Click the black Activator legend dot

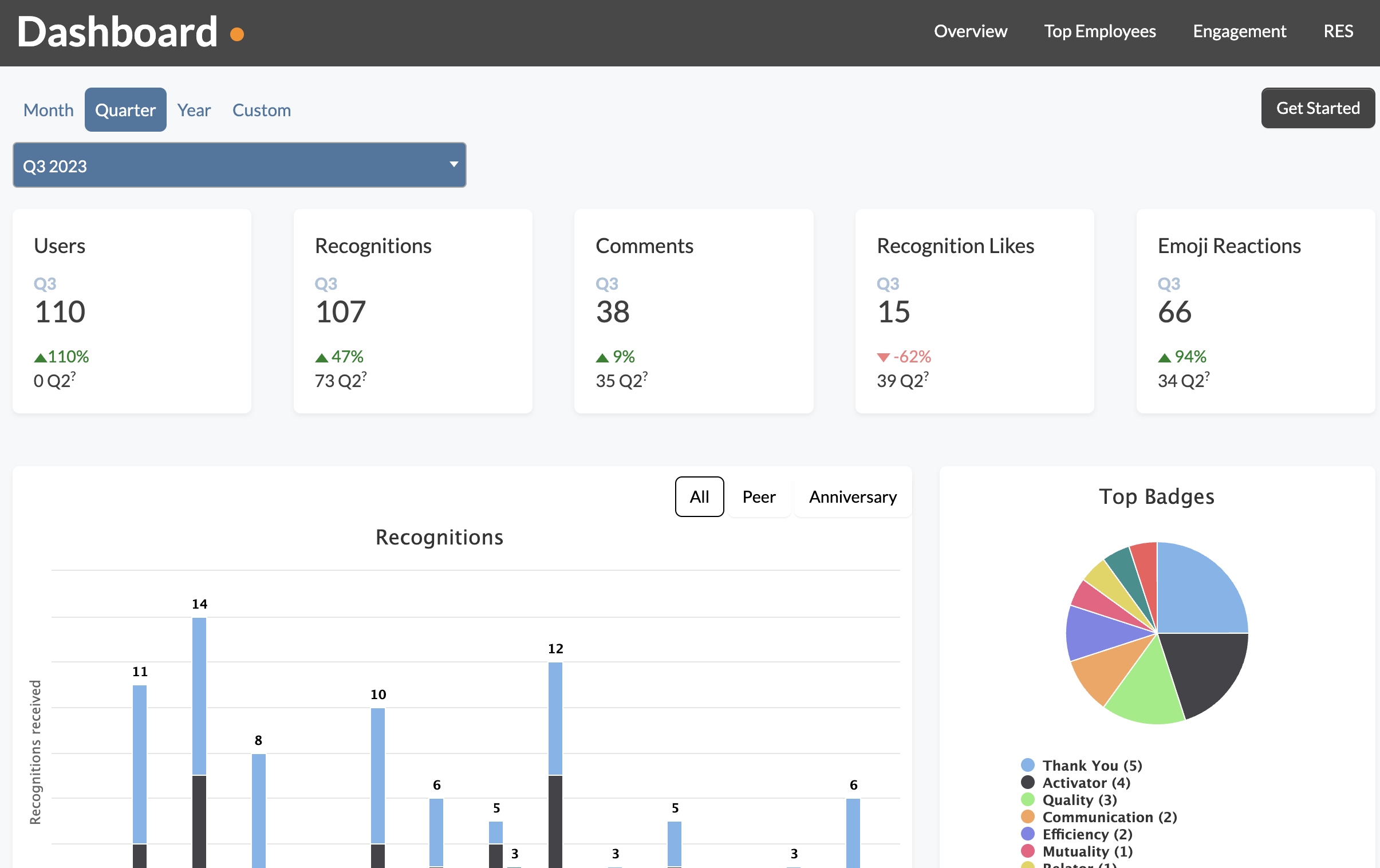point(1027,783)
